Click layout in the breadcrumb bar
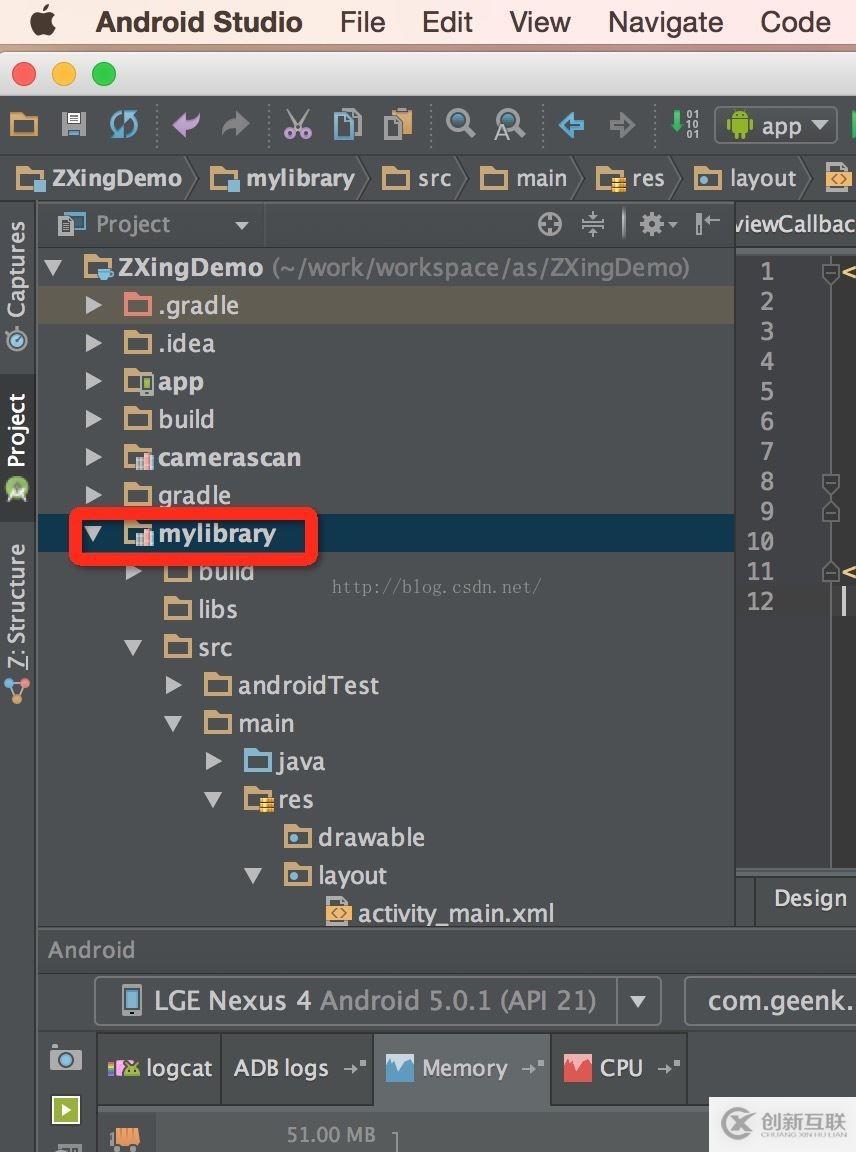Image resolution: width=856 pixels, height=1152 pixels. click(745, 179)
